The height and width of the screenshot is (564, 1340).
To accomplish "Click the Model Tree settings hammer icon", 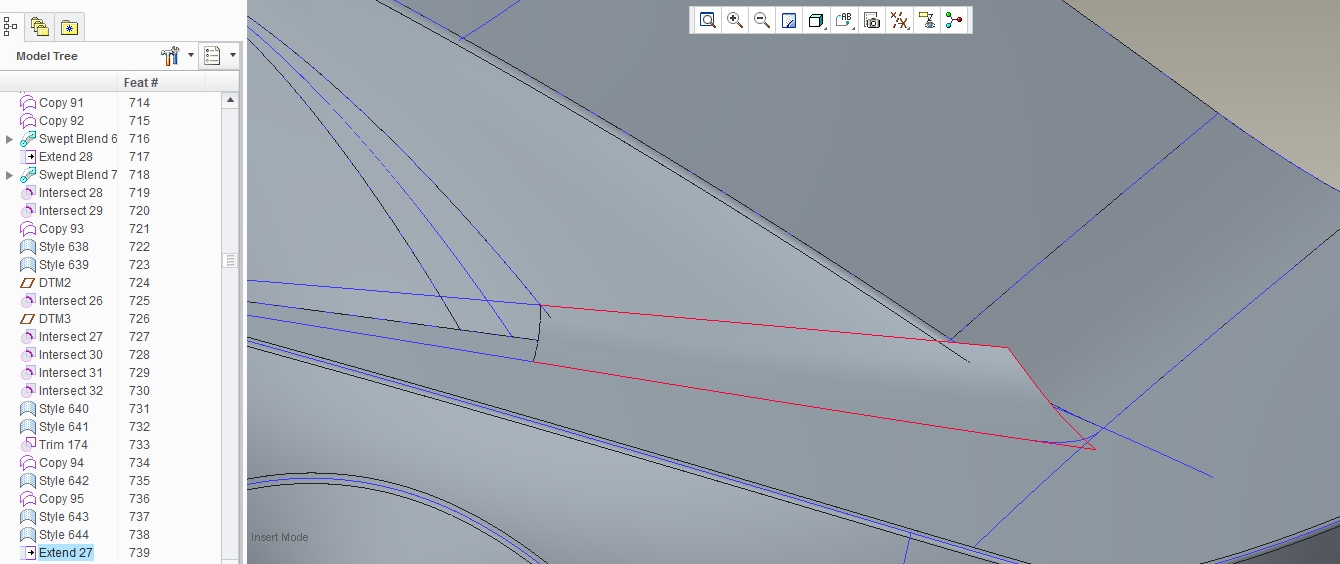I will (170, 56).
